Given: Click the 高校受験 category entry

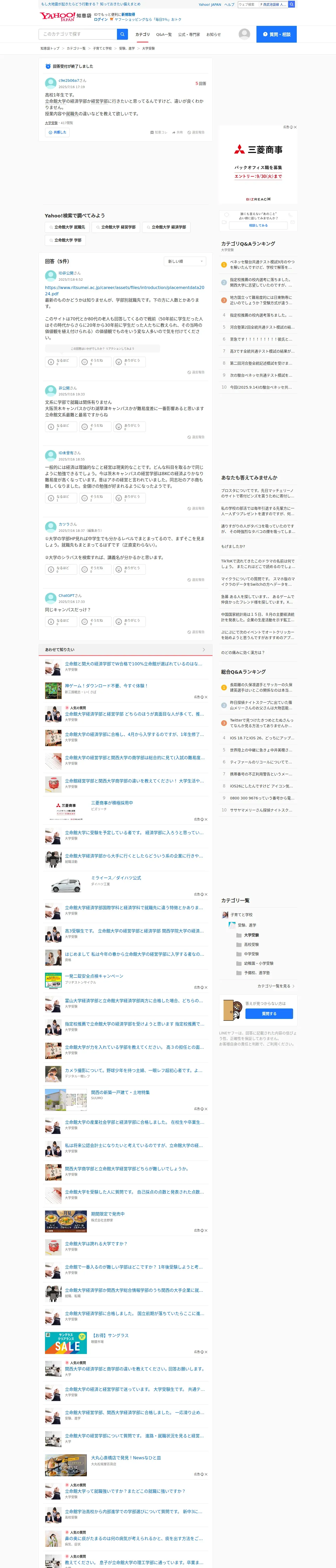Looking at the screenshot, I should click(x=251, y=945).
